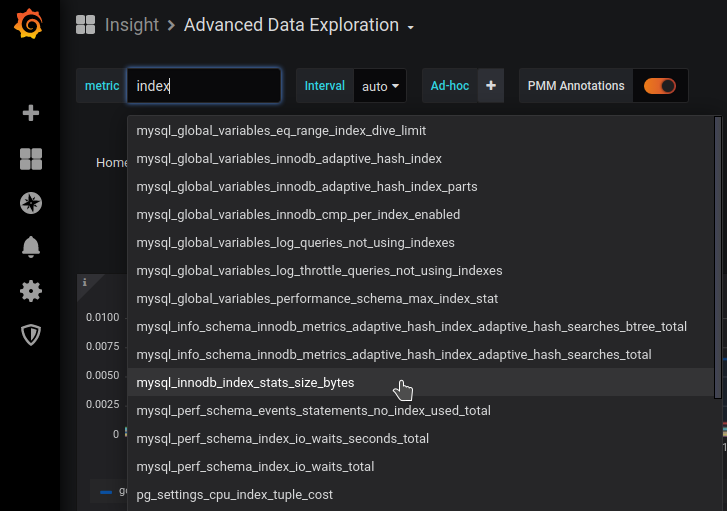Select mysql_global_variables_innodb_adaptive_hash_index option
Viewport: 727px width, 511px height.
(x=421, y=159)
